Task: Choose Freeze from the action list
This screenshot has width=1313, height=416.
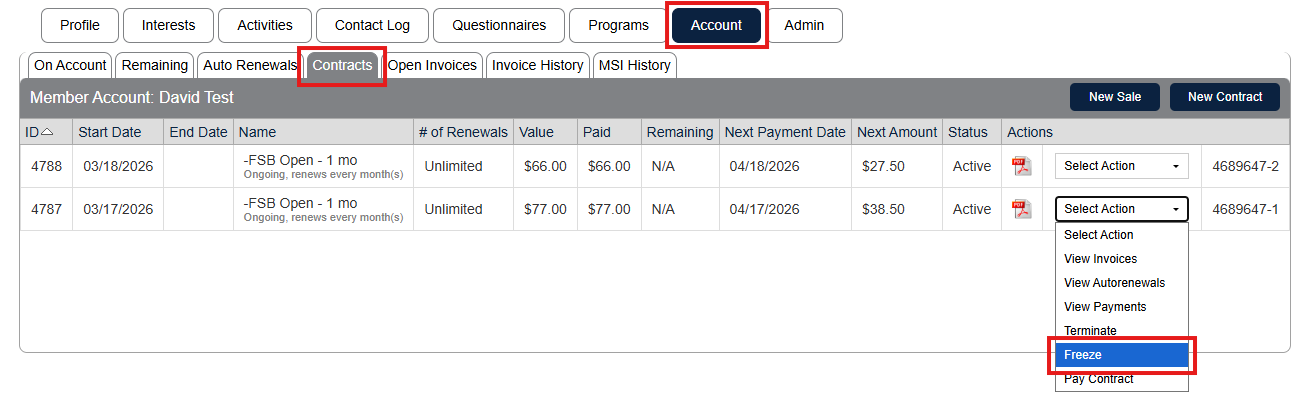Action: tap(1121, 355)
